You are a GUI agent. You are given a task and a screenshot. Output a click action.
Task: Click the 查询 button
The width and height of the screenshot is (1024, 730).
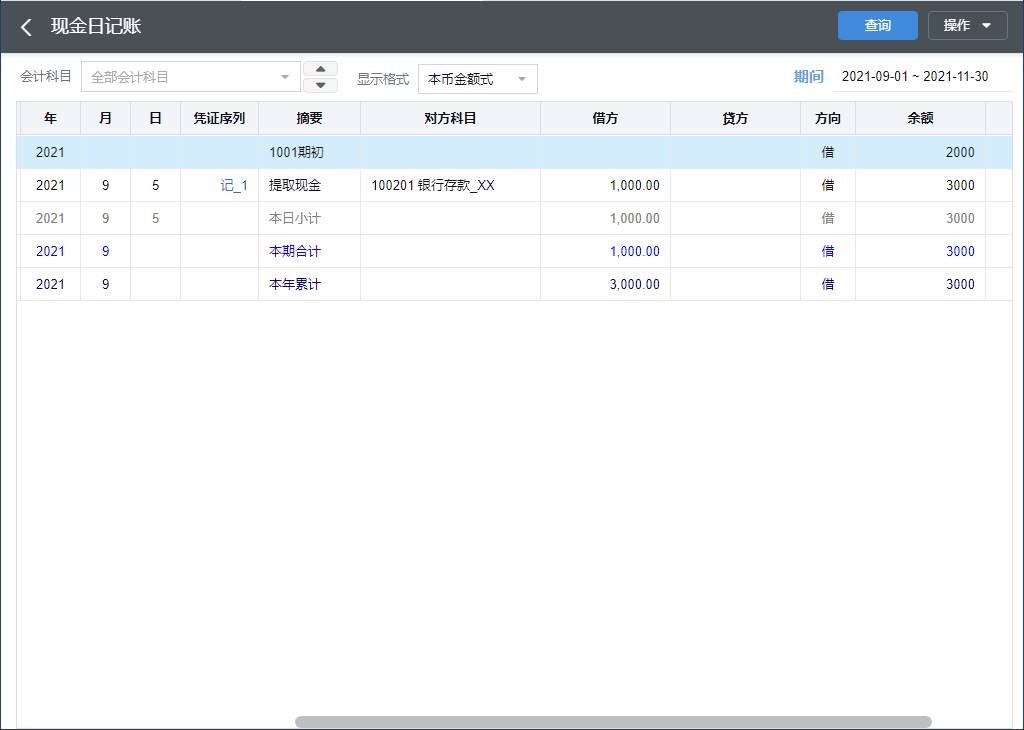[877, 25]
